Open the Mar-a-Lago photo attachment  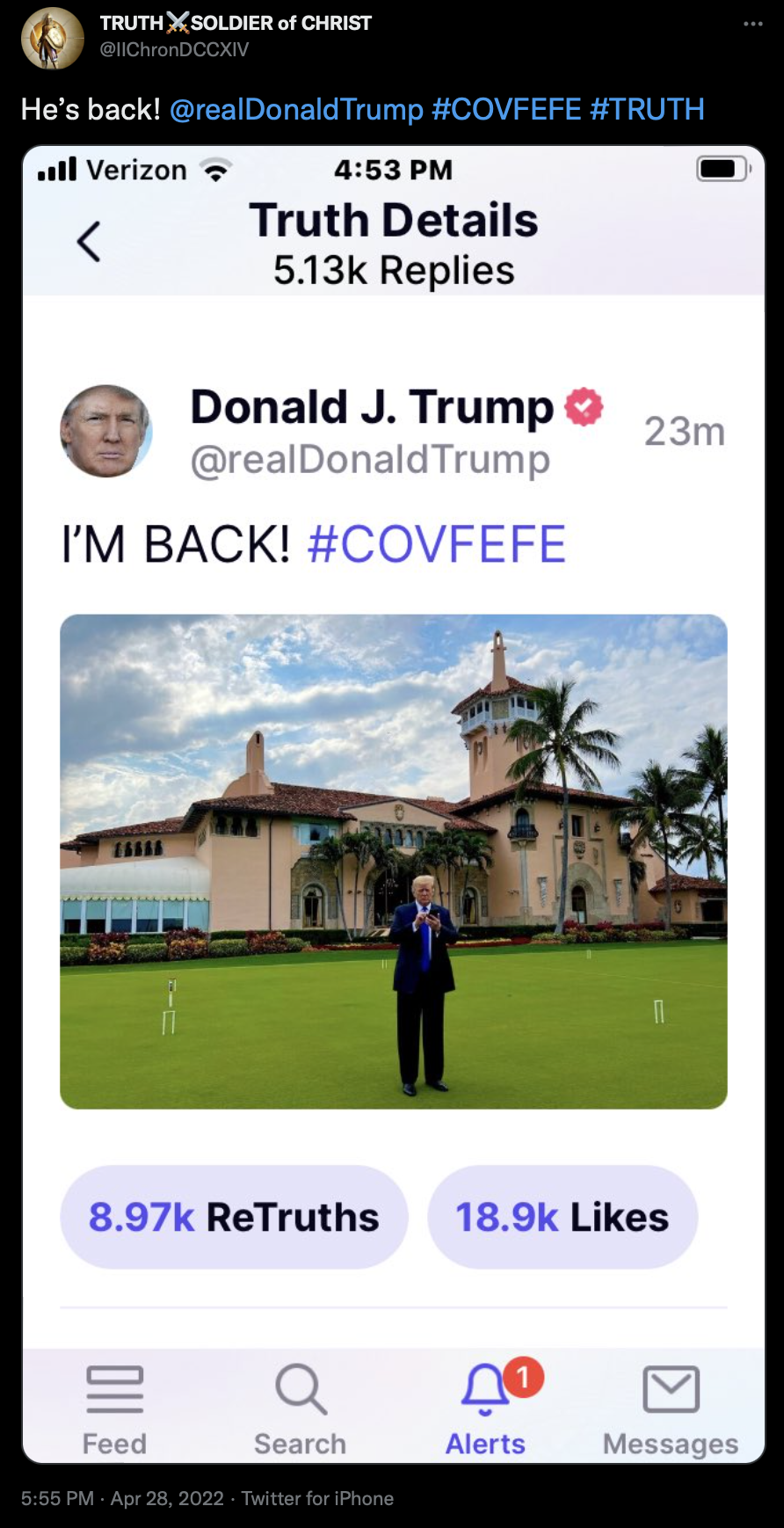coord(394,862)
